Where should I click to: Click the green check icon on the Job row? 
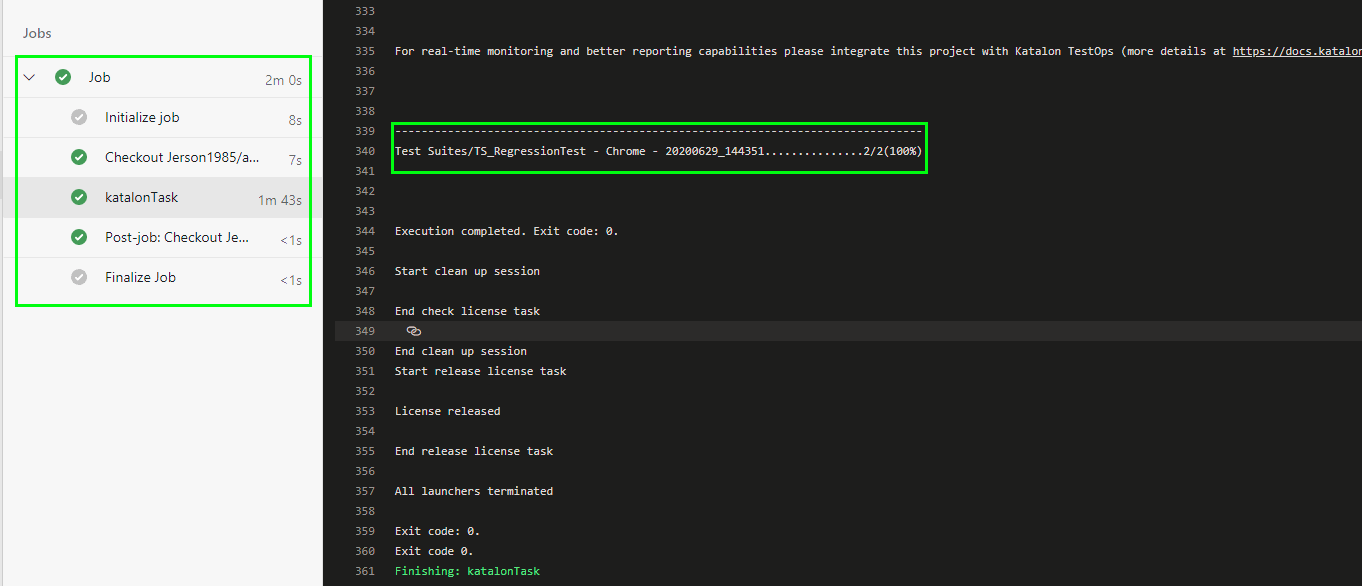pyautogui.click(x=62, y=76)
